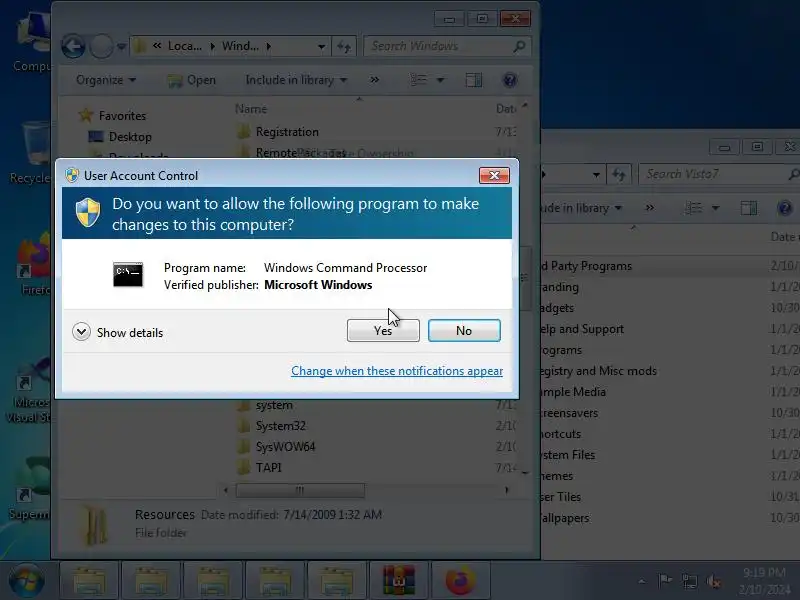800x600 pixels.
Task: Click Open in the explorer toolbar
Action: tap(192, 80)
